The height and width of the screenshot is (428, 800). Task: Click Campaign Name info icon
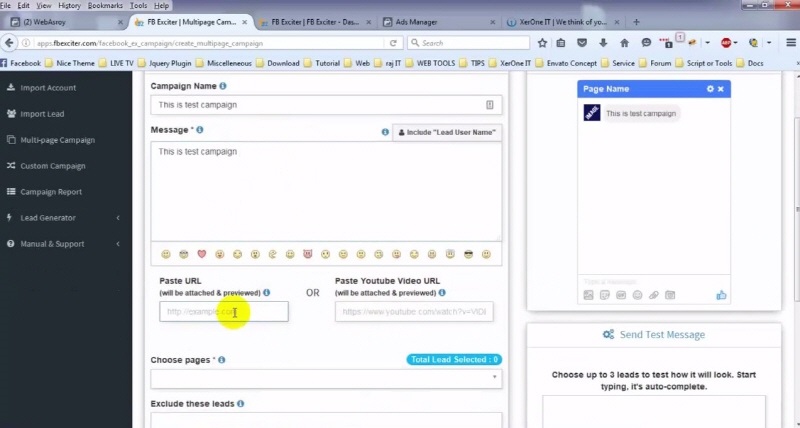click(223, 86)
